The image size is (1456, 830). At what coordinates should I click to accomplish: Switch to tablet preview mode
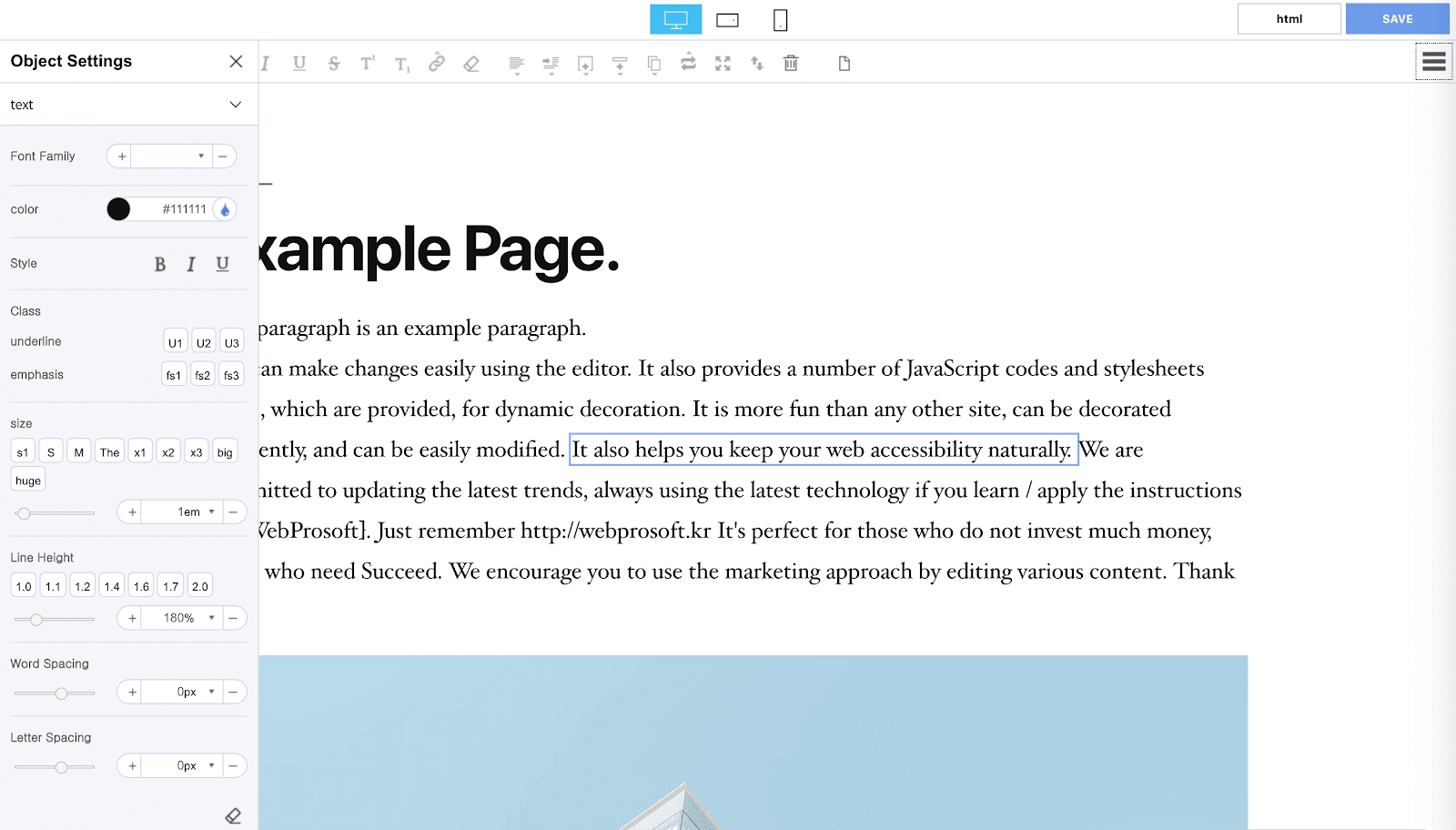727,19
